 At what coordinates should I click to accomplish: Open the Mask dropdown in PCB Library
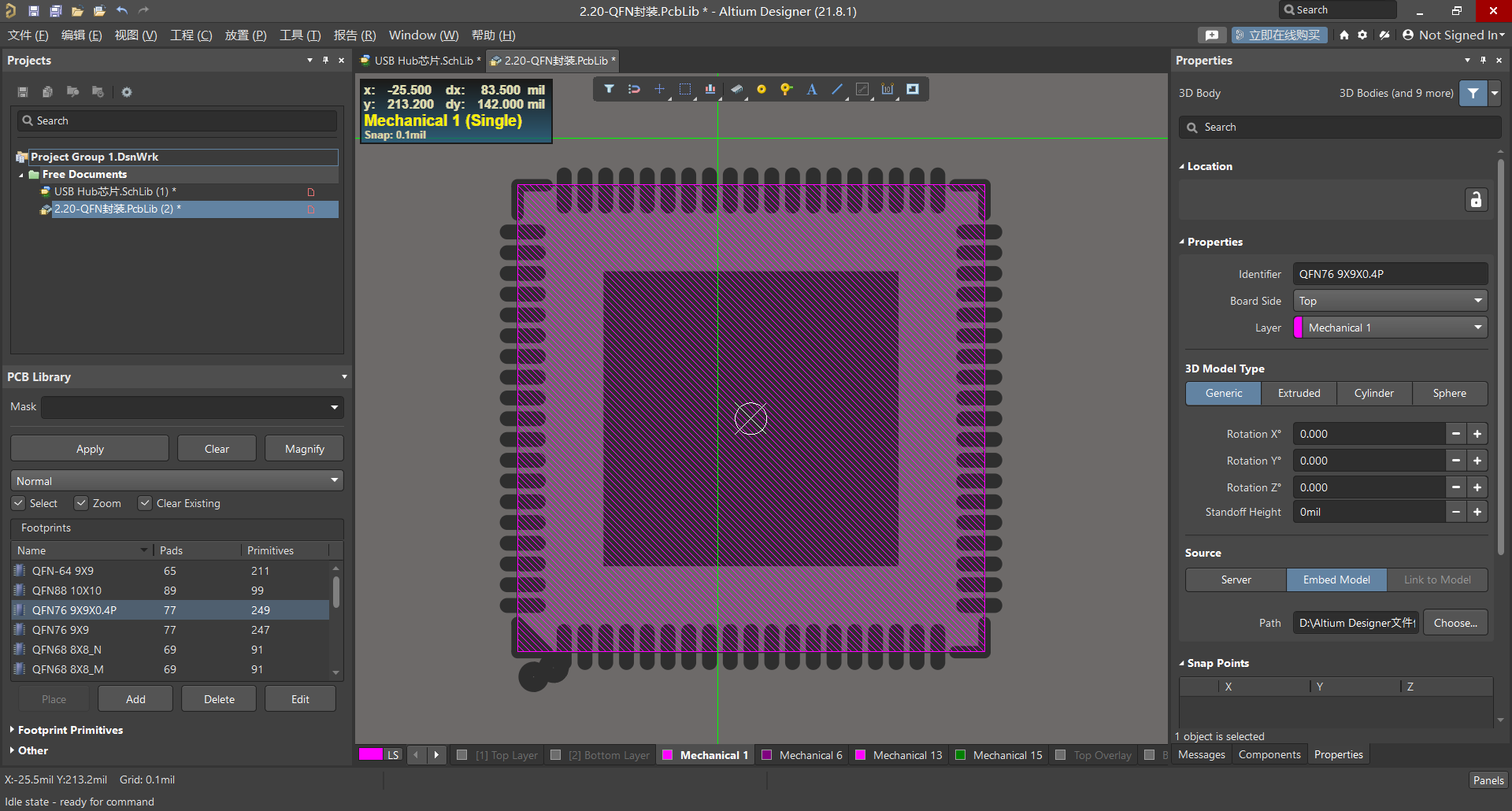point(334,407)
